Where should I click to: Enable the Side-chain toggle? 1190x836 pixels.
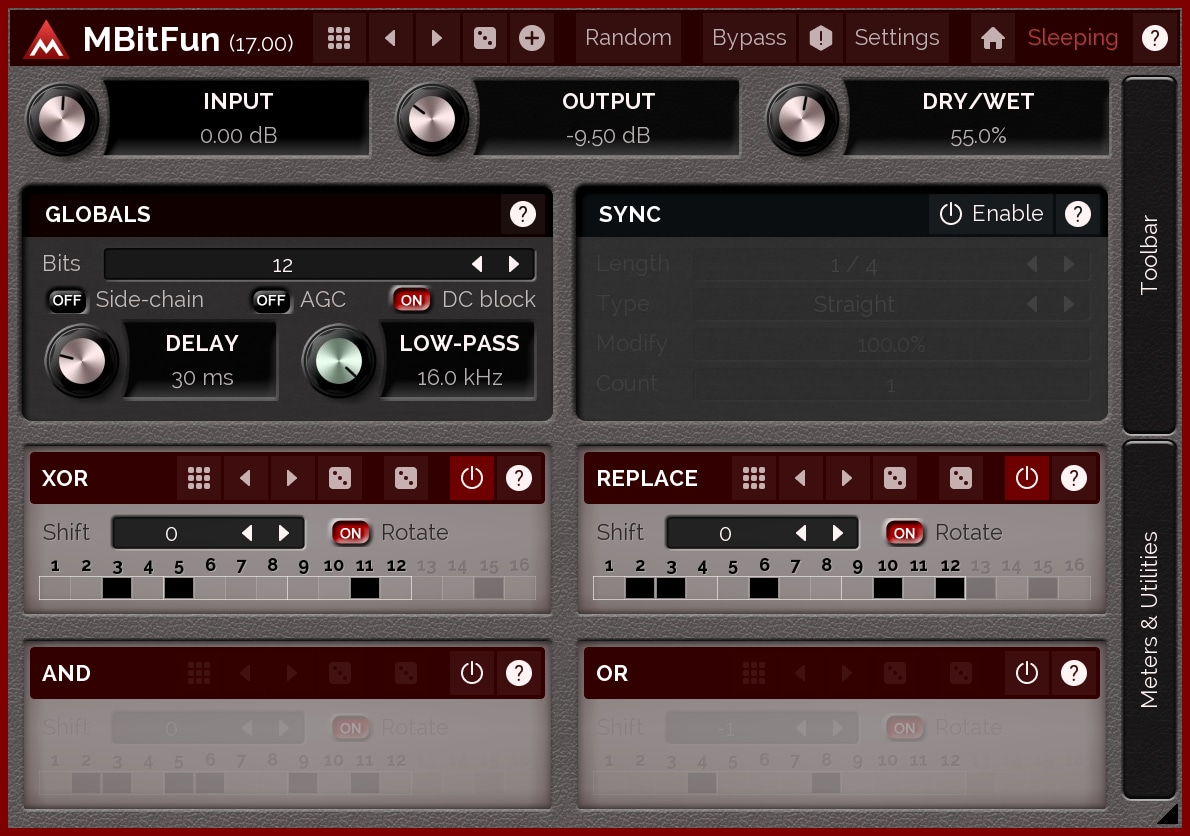tap(67, 300)
